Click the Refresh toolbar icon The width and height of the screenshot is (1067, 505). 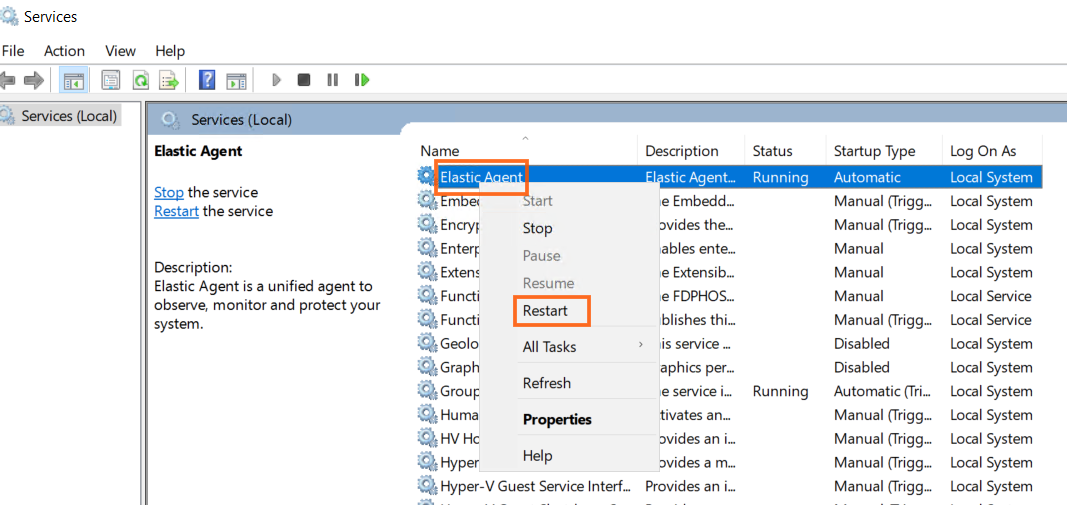coord(140,80)
